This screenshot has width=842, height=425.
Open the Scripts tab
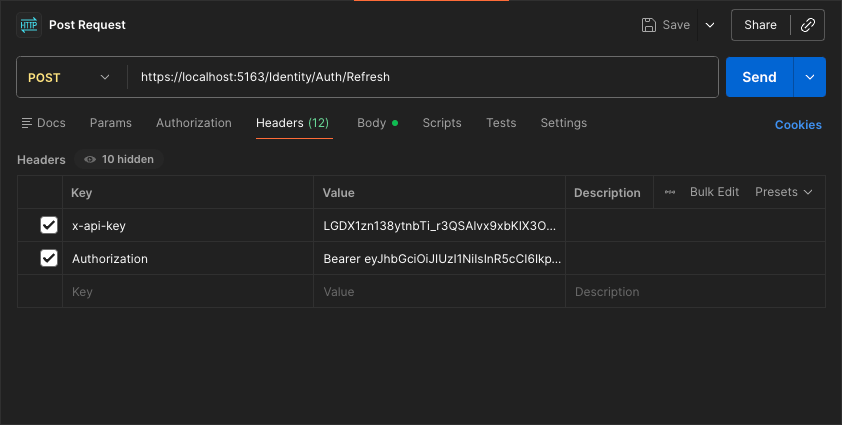point(442,123)
